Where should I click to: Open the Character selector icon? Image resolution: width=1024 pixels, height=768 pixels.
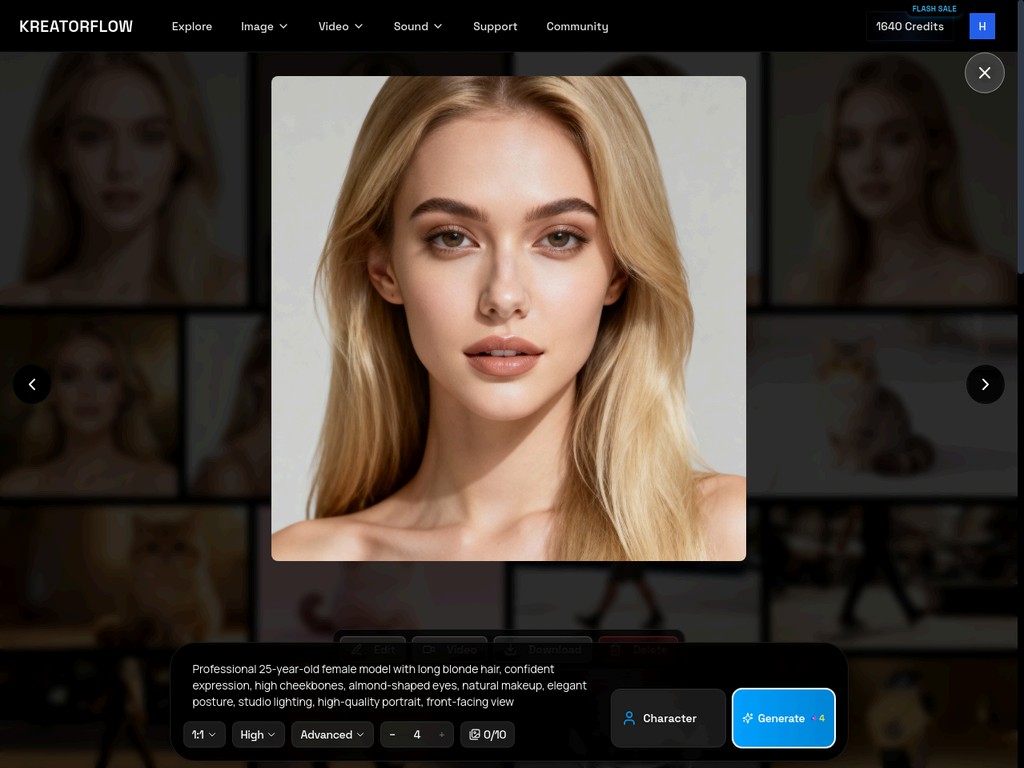(x=629, y=717)
